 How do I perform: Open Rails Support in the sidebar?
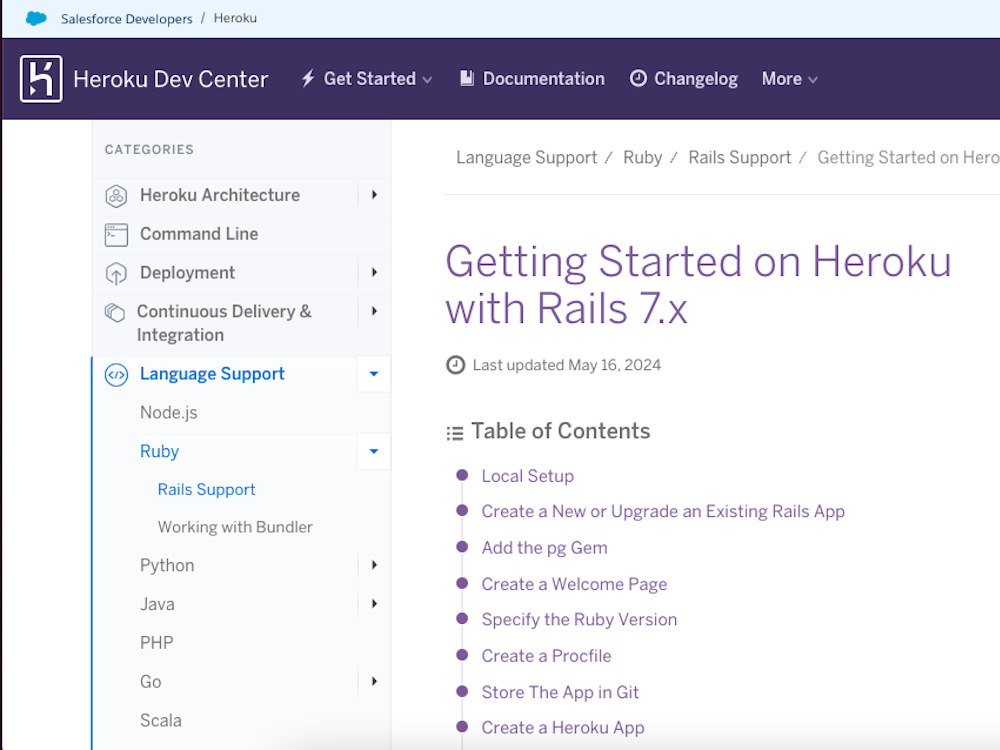tap(207, 489)
